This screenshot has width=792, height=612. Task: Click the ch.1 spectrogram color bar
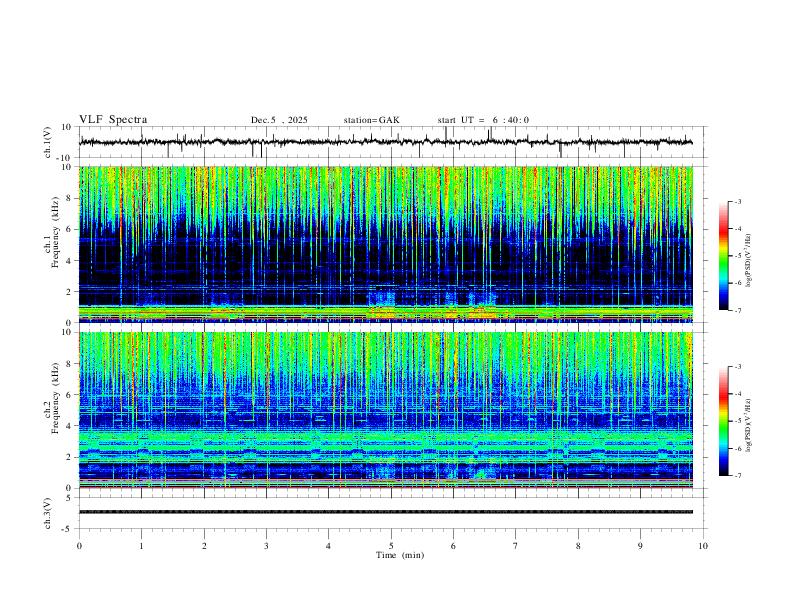tap(723, 256)
